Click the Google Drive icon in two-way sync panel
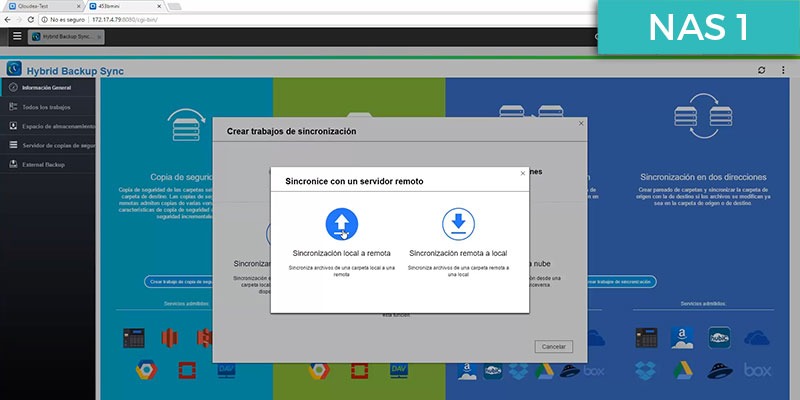Image resolution: width=800 pixels, height=400 pixels. [x=682, y=370]
